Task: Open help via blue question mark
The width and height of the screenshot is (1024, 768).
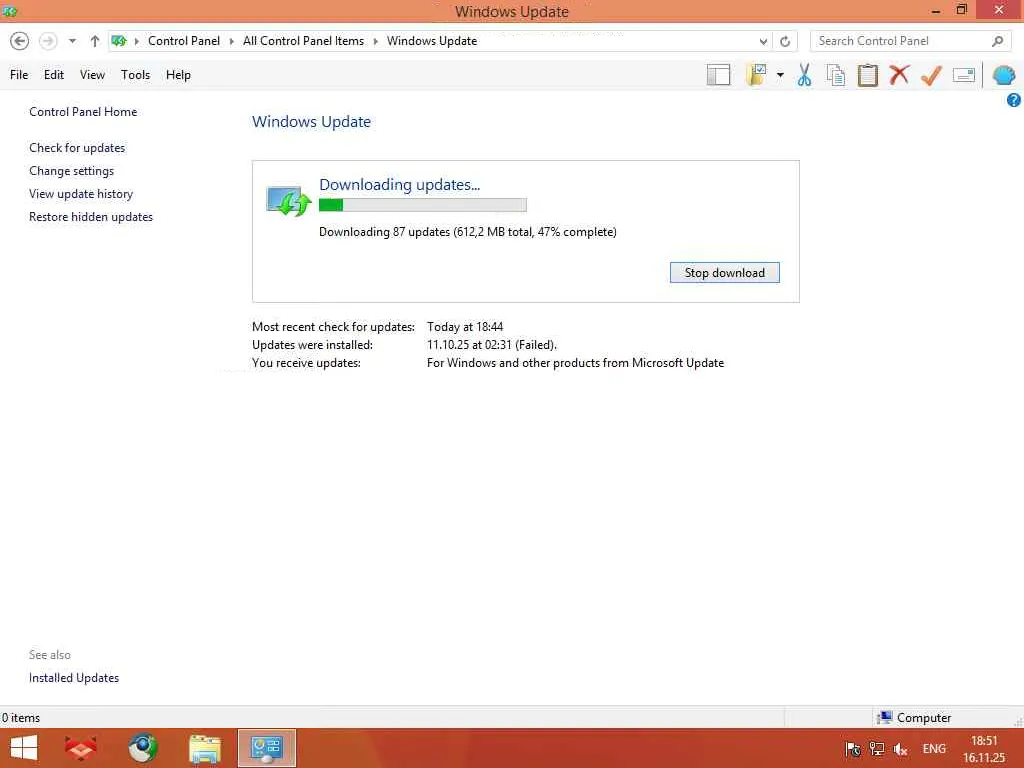Action: click(x=1014, y=100)
